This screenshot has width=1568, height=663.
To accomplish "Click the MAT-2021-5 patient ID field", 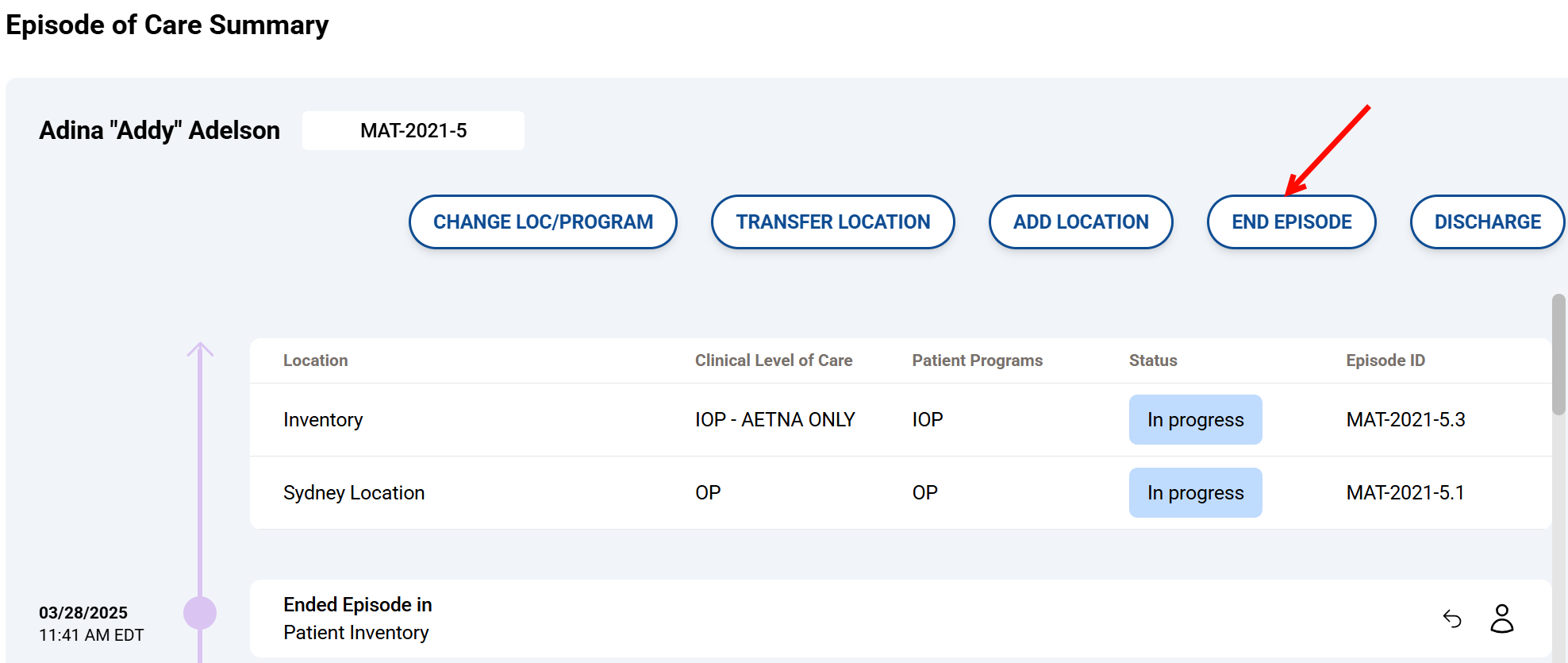I will tap(413, 130).
